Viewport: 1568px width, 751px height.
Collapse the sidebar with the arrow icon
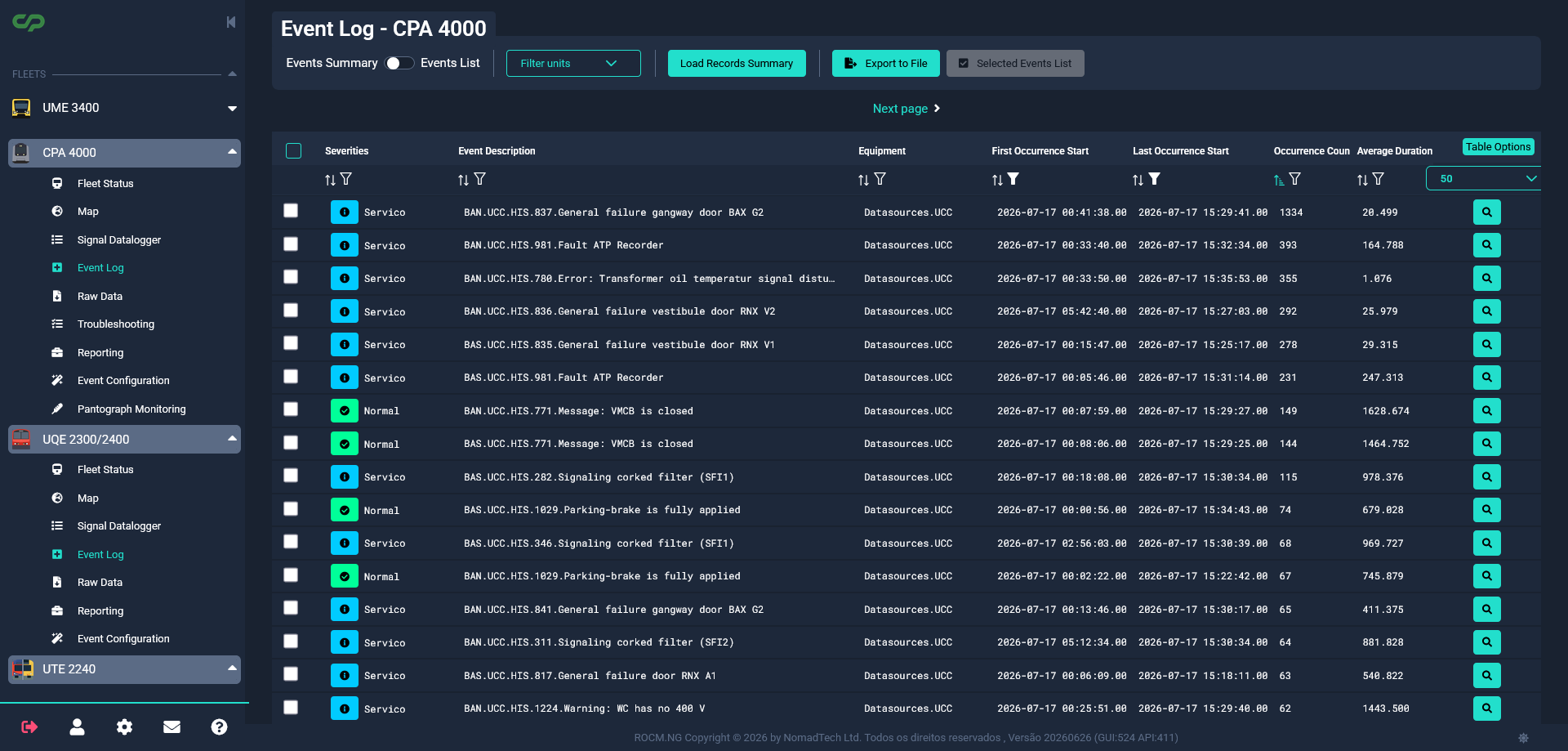click(x=231, y=22)
